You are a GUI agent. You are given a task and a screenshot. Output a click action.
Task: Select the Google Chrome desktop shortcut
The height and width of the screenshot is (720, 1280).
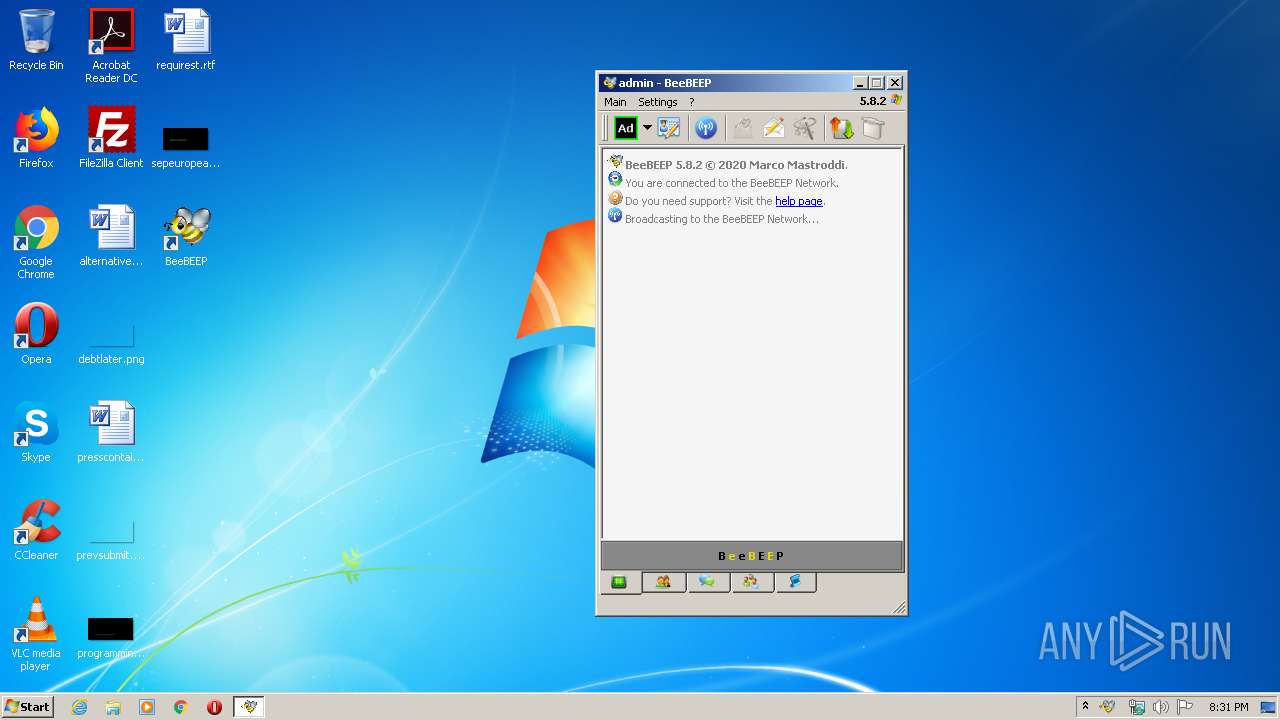pyautogui.click(x=36, y=243)
